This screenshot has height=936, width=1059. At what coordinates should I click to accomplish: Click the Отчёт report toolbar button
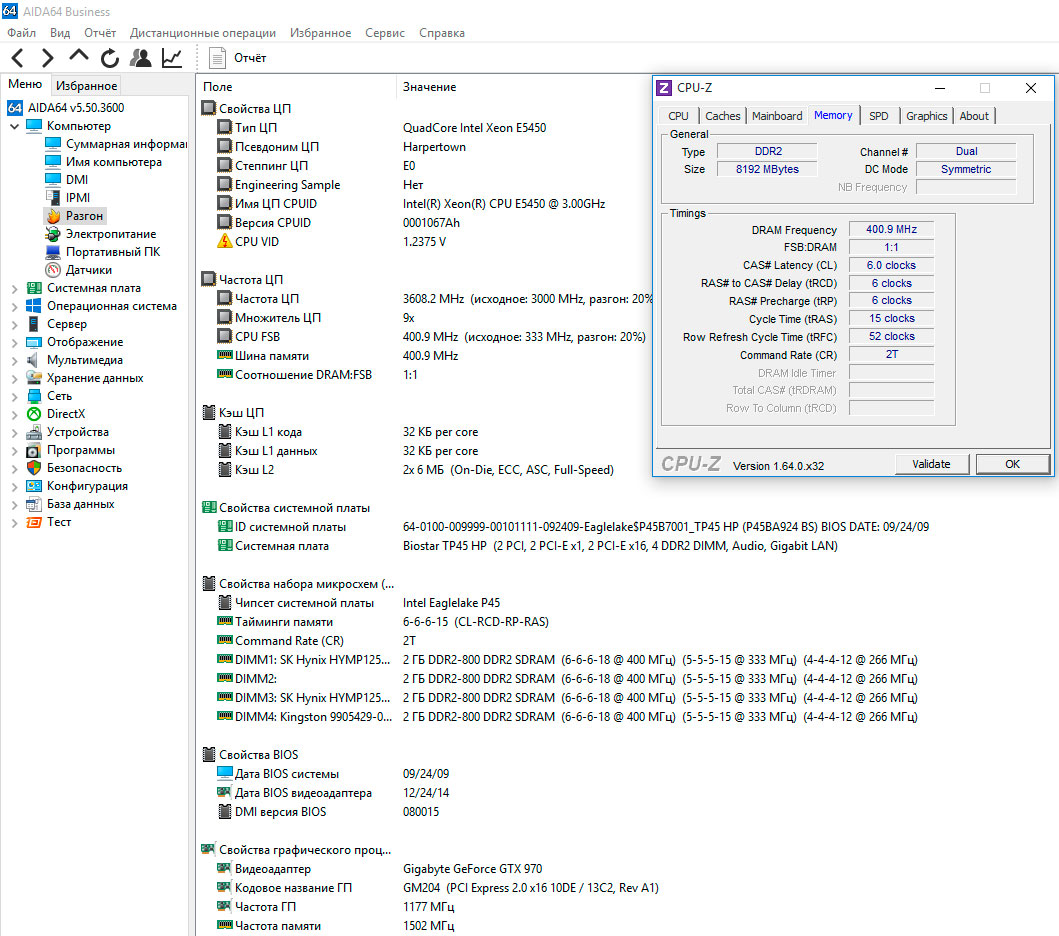pyautogui.click(x=237, y=58)
